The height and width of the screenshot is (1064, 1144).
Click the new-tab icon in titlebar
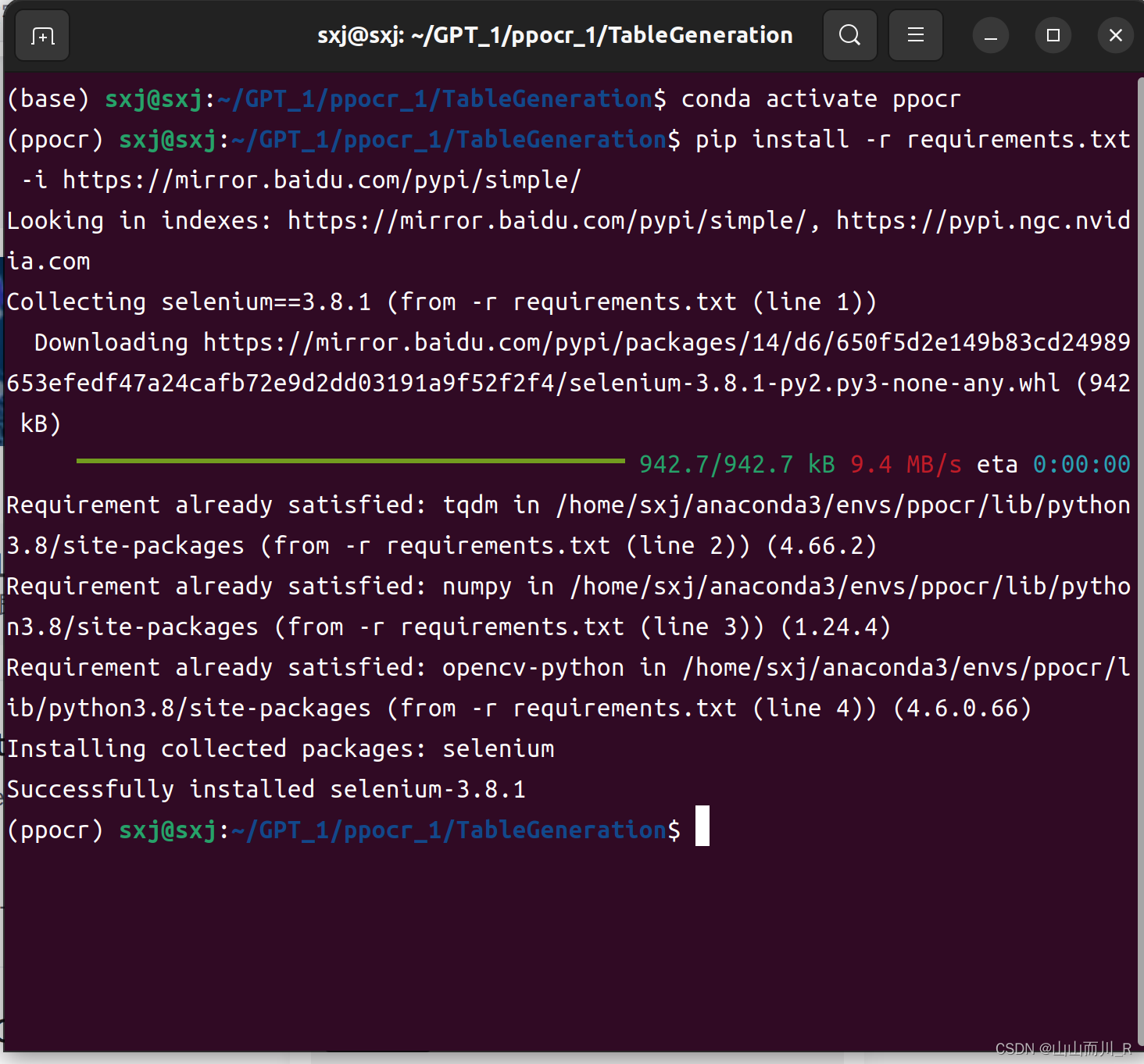41,35
